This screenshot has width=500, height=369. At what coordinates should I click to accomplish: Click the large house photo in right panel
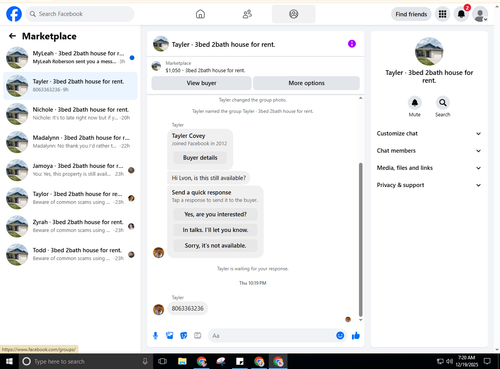pyautogui.click(x=429, y=51)
